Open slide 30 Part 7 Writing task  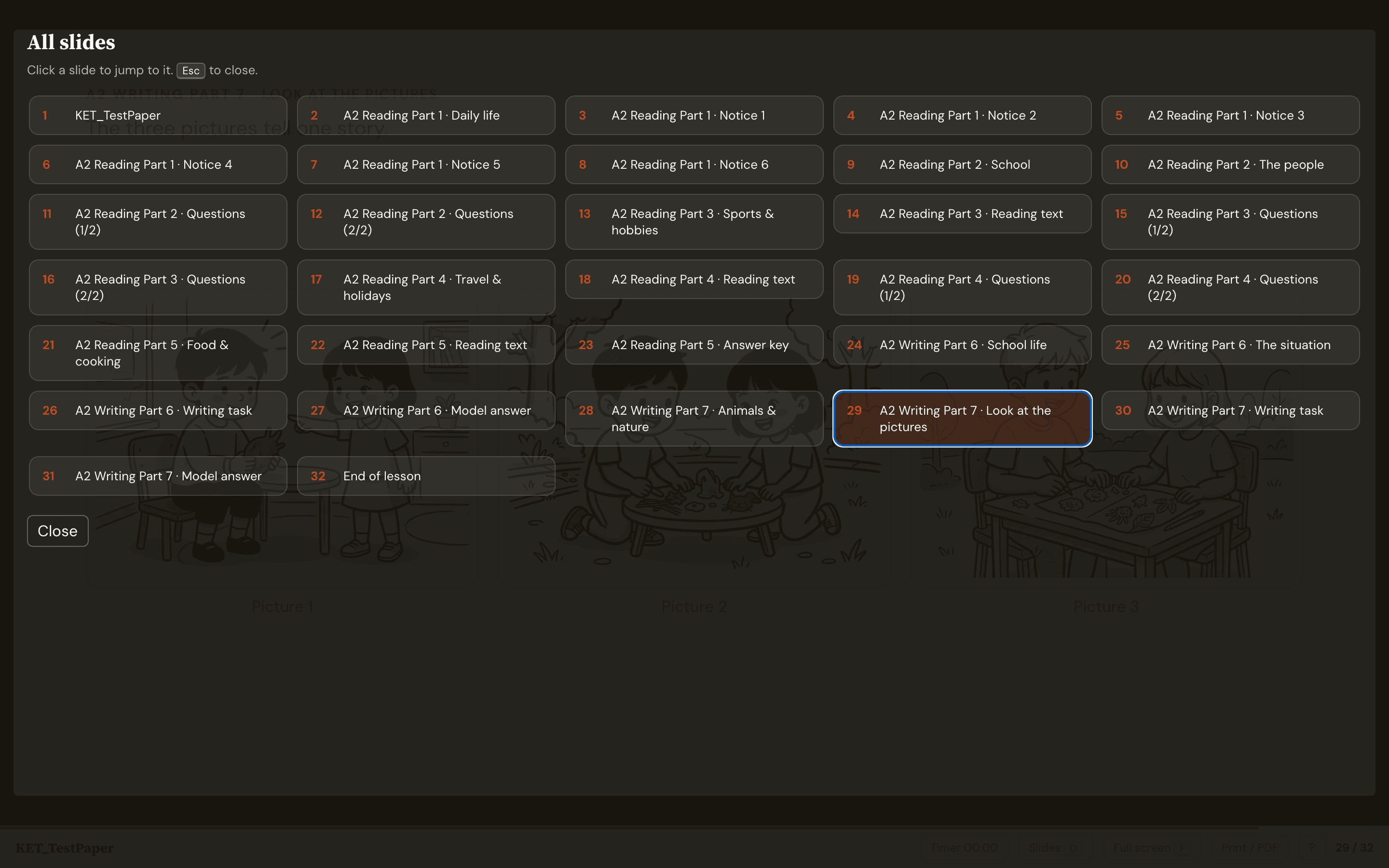(1230, 410)
